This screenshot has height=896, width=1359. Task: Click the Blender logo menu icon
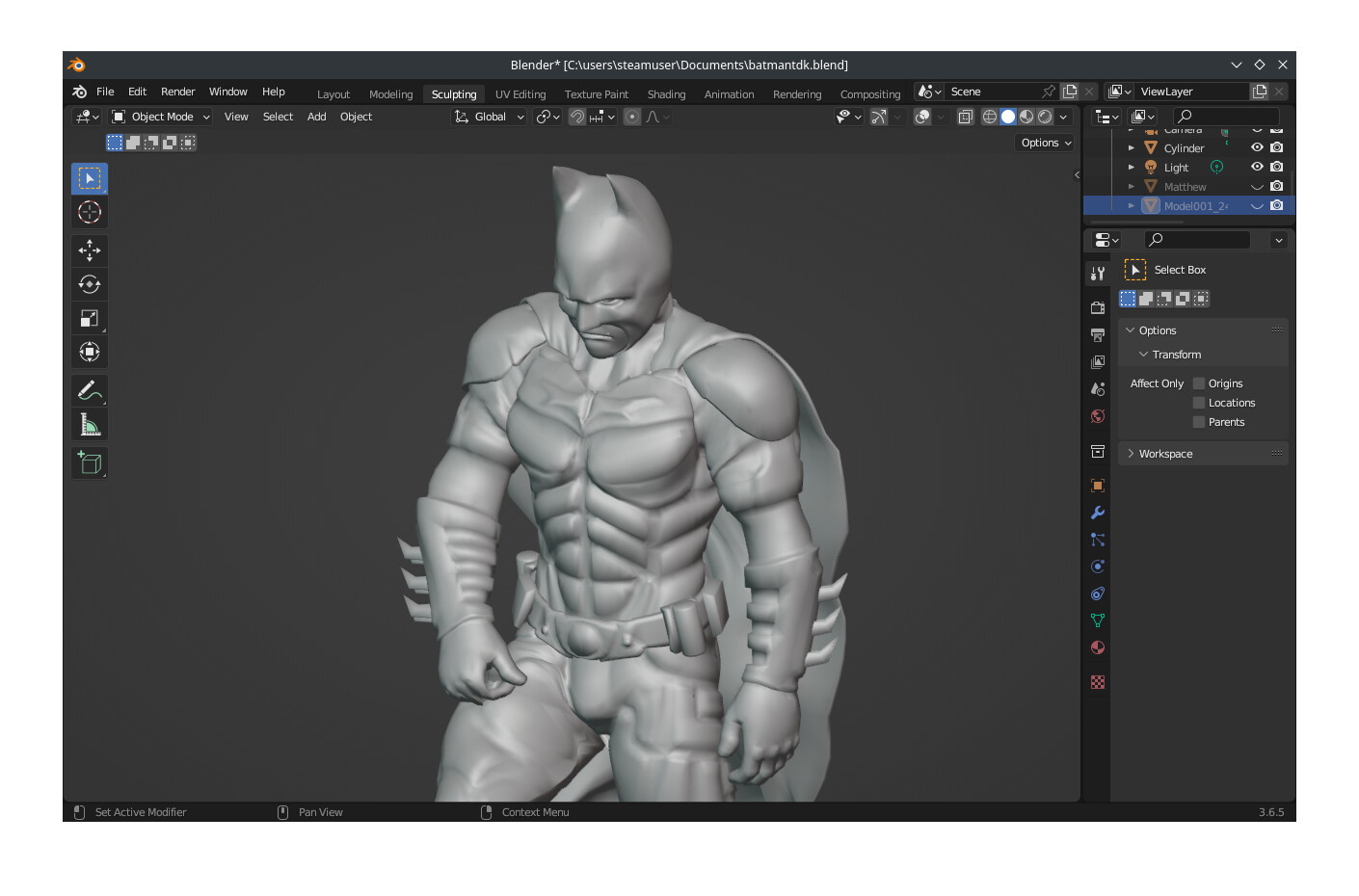click(x=80, y=92)
